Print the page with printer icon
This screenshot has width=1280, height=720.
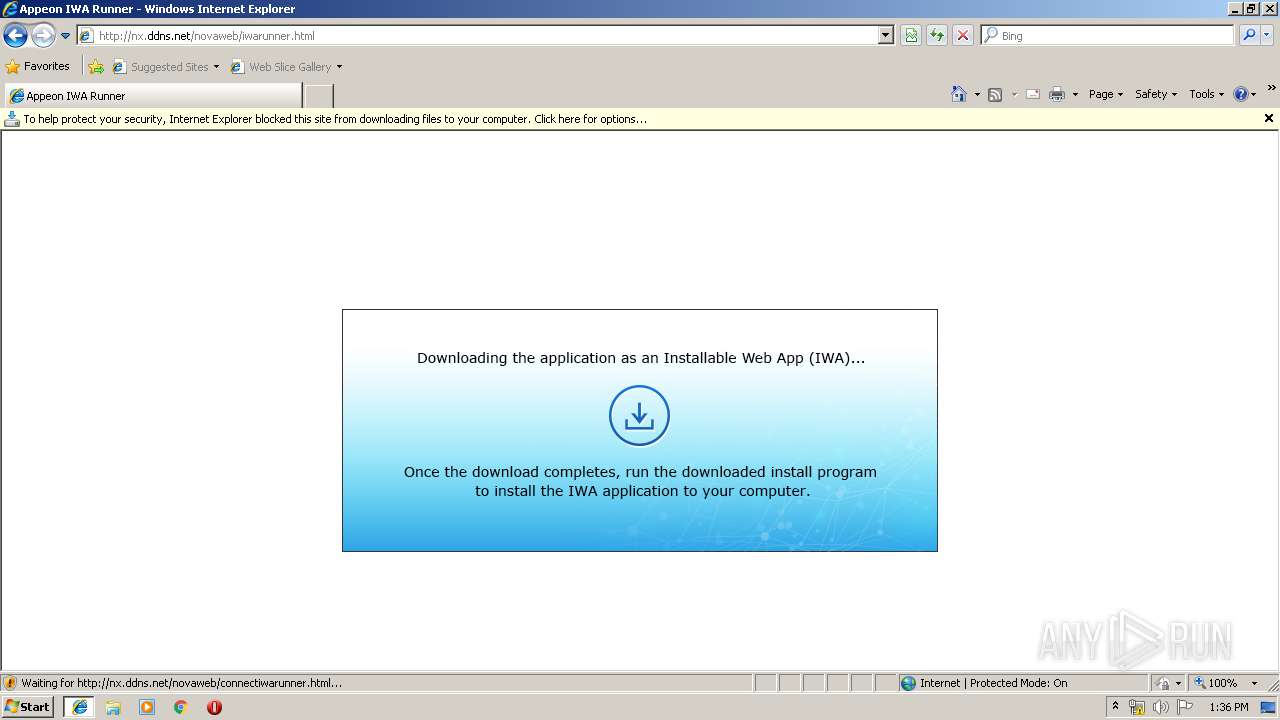coord(1057,94)
